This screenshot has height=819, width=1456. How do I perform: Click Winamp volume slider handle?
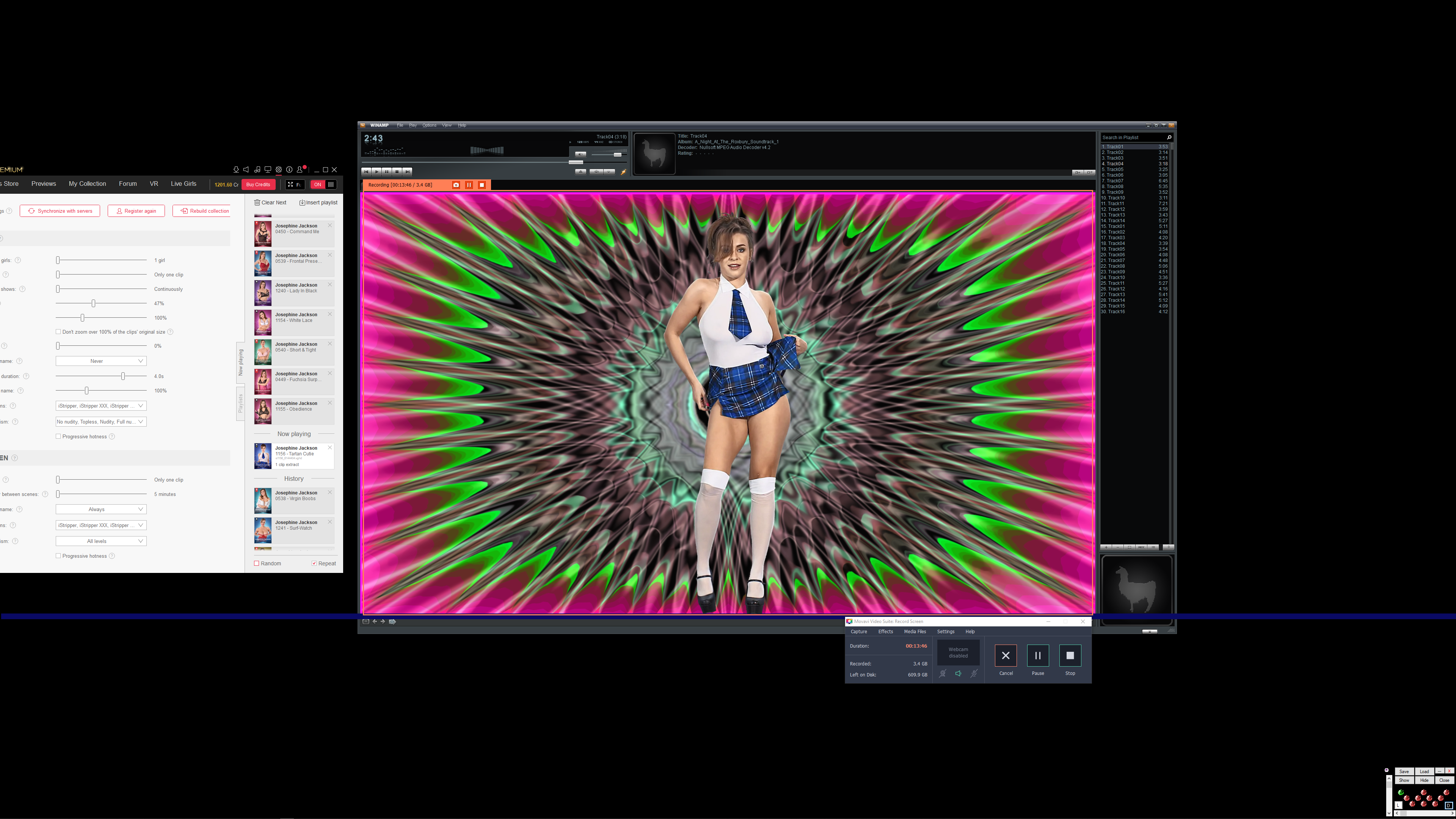coord(618,155)
